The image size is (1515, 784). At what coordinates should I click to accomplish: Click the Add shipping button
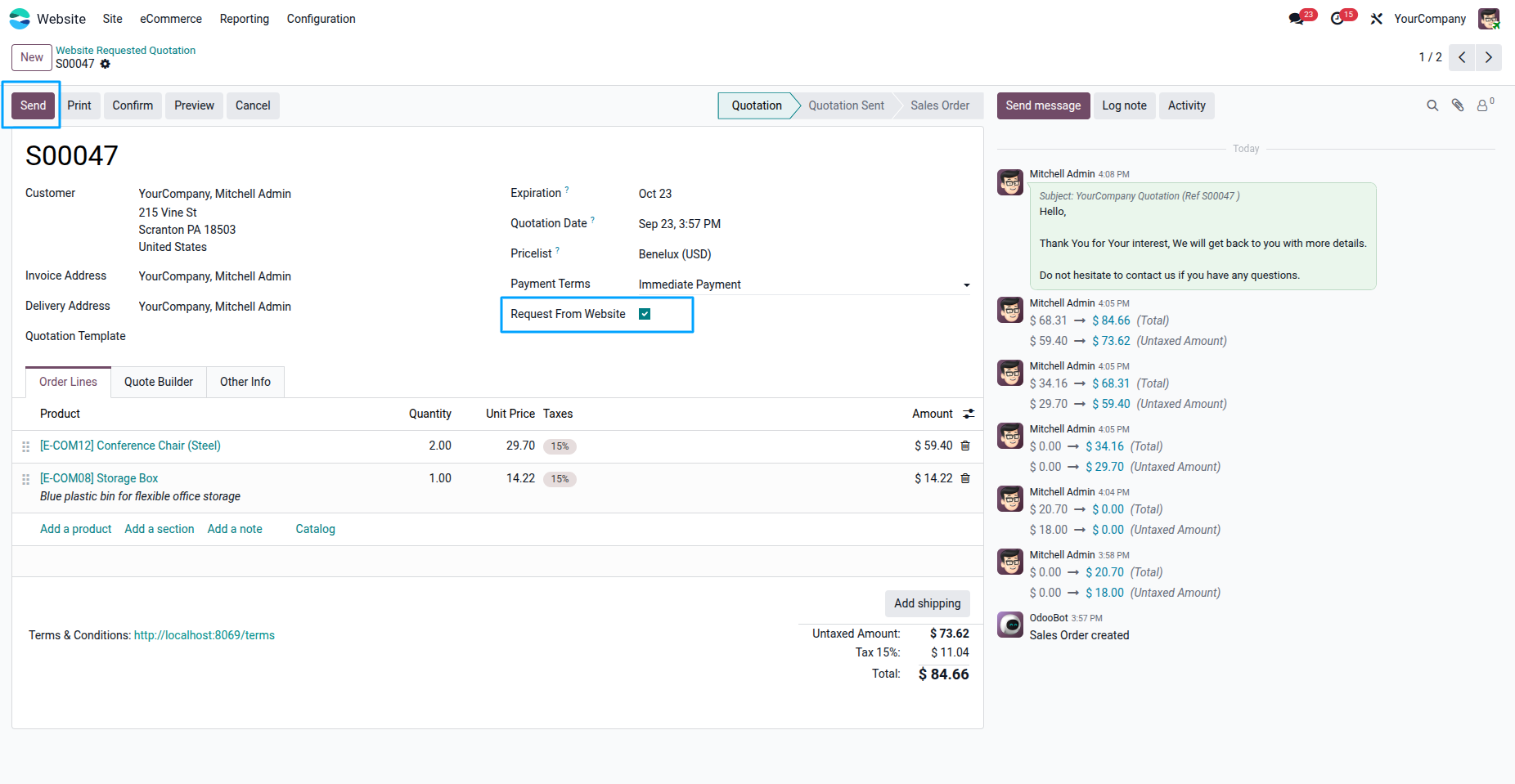tap(927, 603)
